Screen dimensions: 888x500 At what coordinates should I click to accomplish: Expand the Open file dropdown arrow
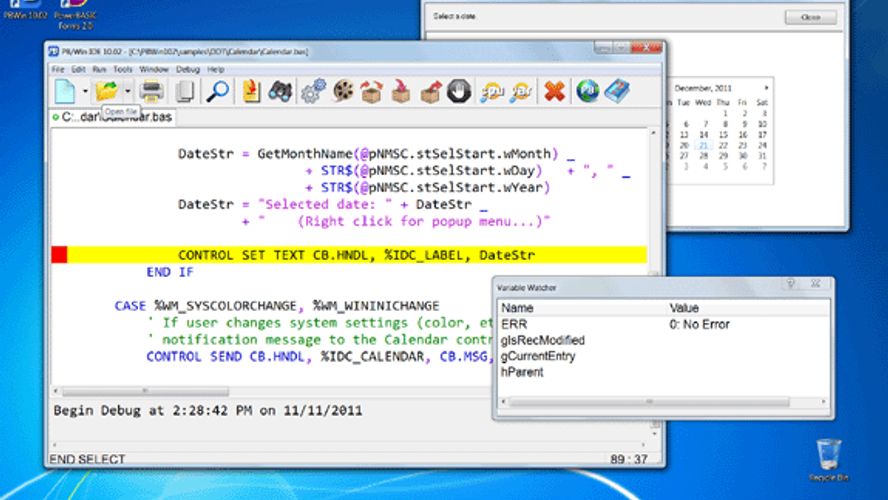coord(127,92)
